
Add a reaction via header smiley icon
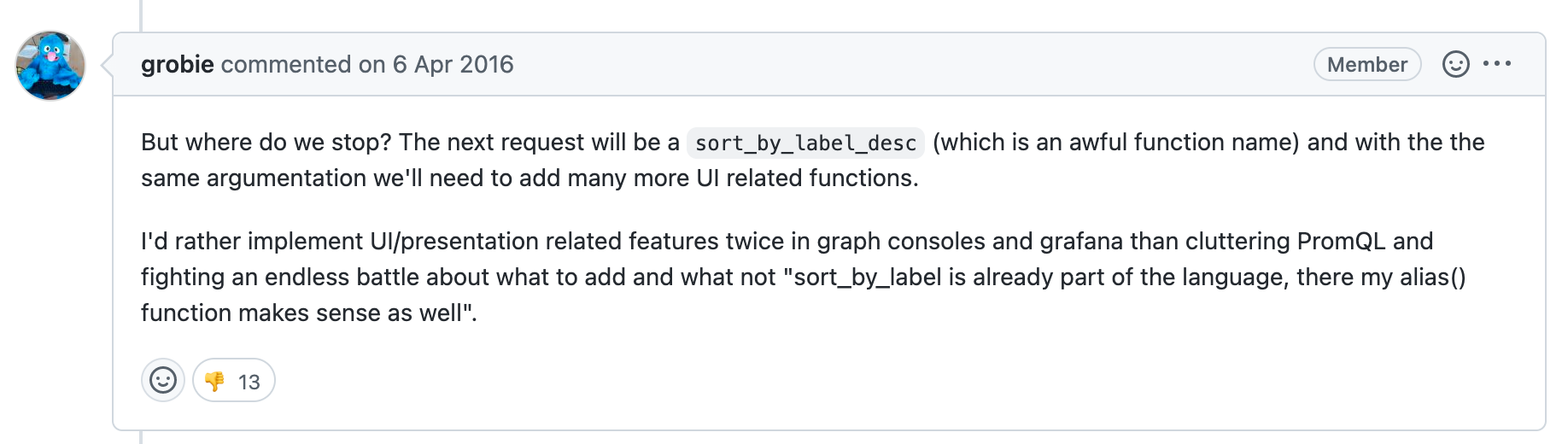(x=1455, y=64)
